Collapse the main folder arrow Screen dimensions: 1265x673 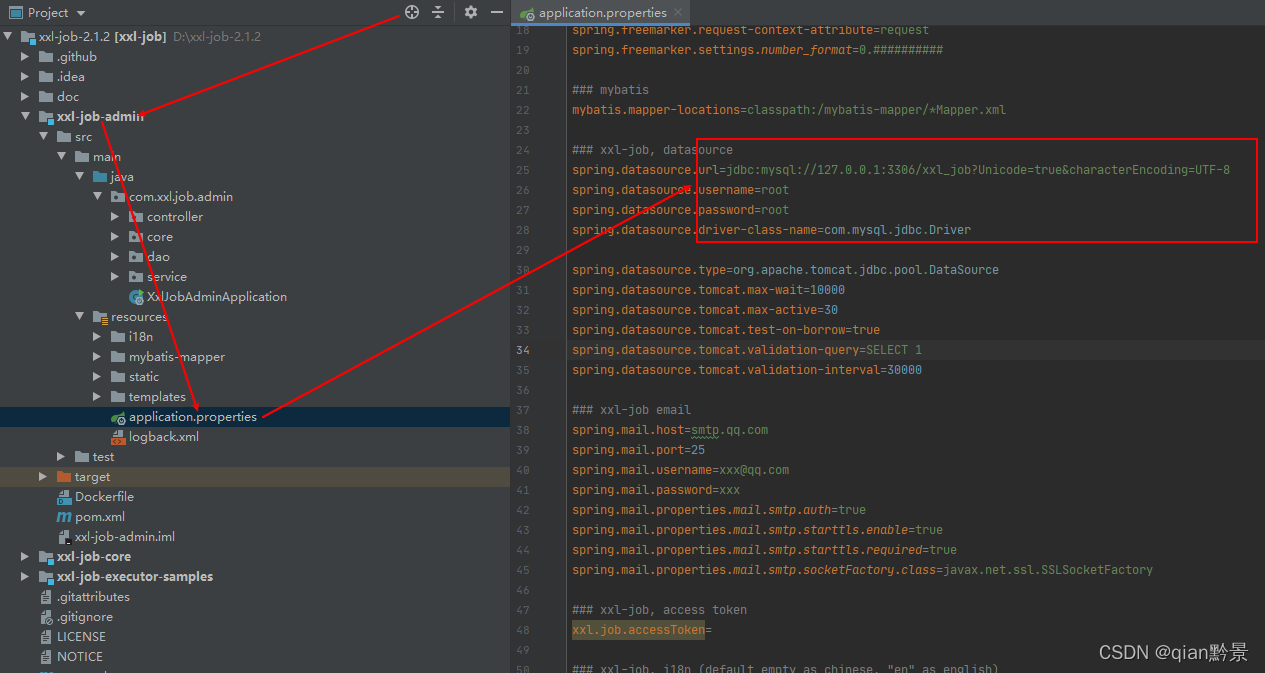coord(62,157)
